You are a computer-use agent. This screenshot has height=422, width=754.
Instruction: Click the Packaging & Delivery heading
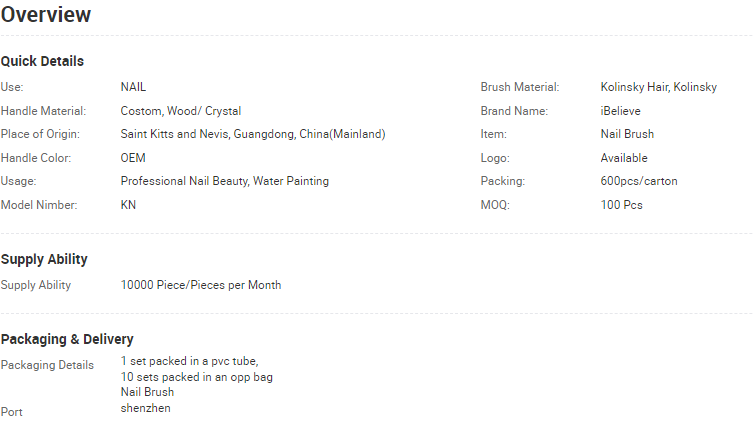[67, 339]
